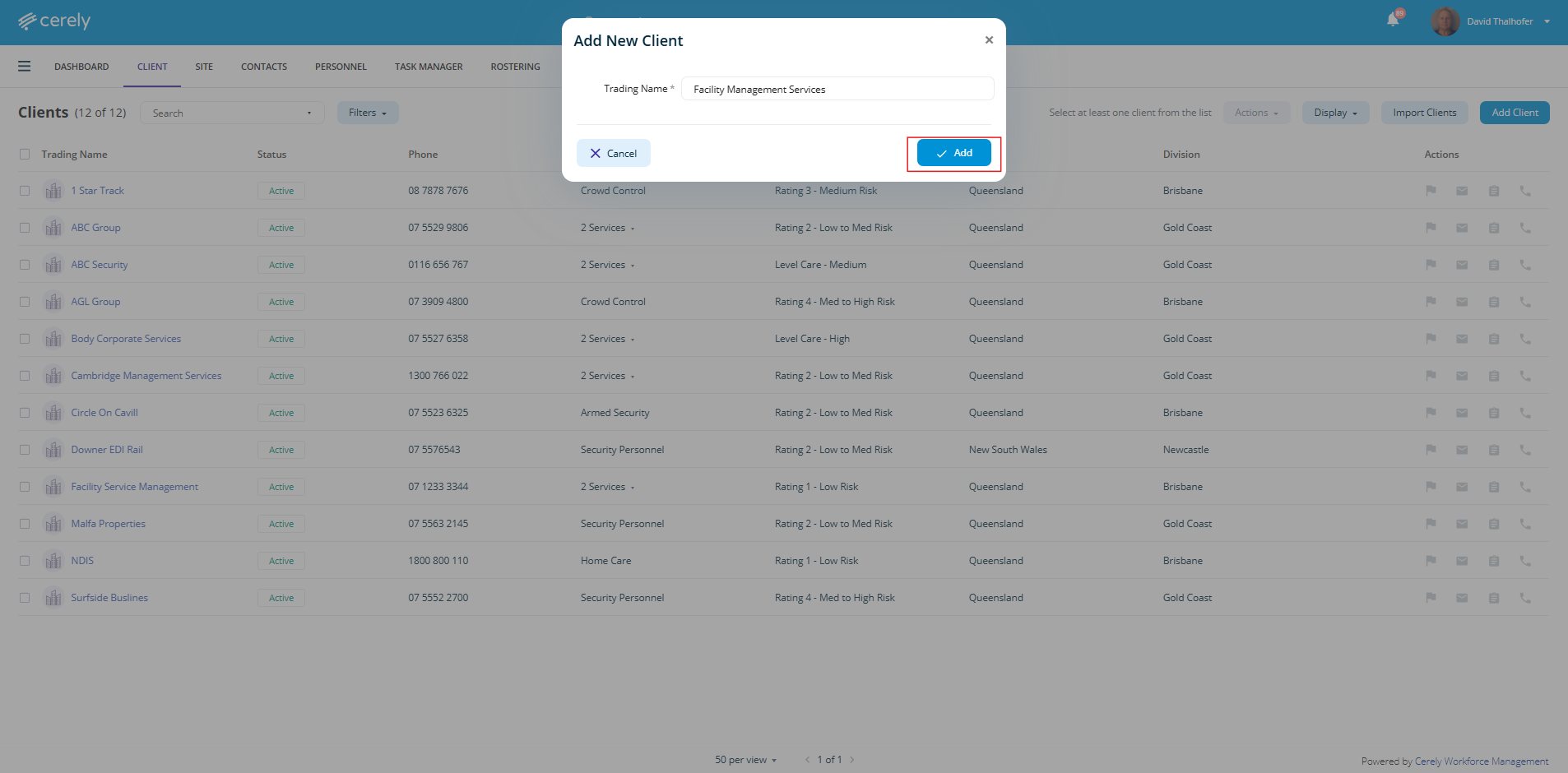Click the phone icon for Body Corporate Services

tap(1525, 339)
